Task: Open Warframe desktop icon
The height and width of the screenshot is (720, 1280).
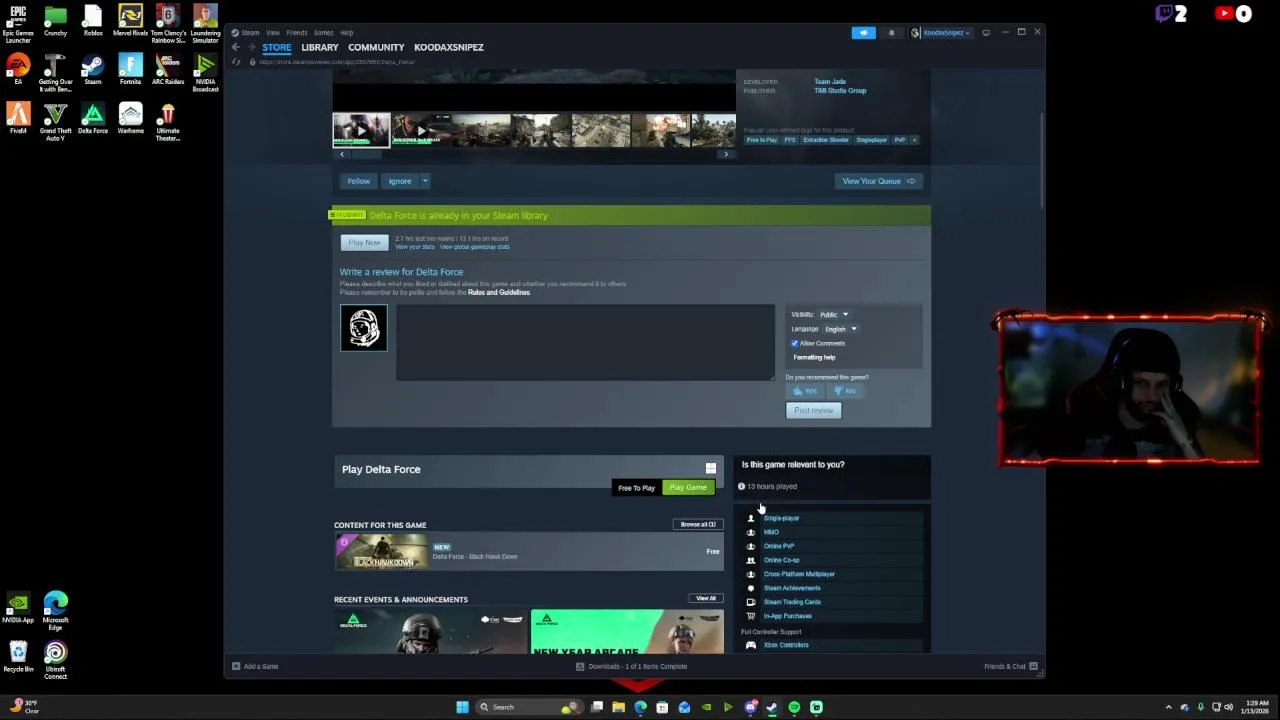Action: 130,119
